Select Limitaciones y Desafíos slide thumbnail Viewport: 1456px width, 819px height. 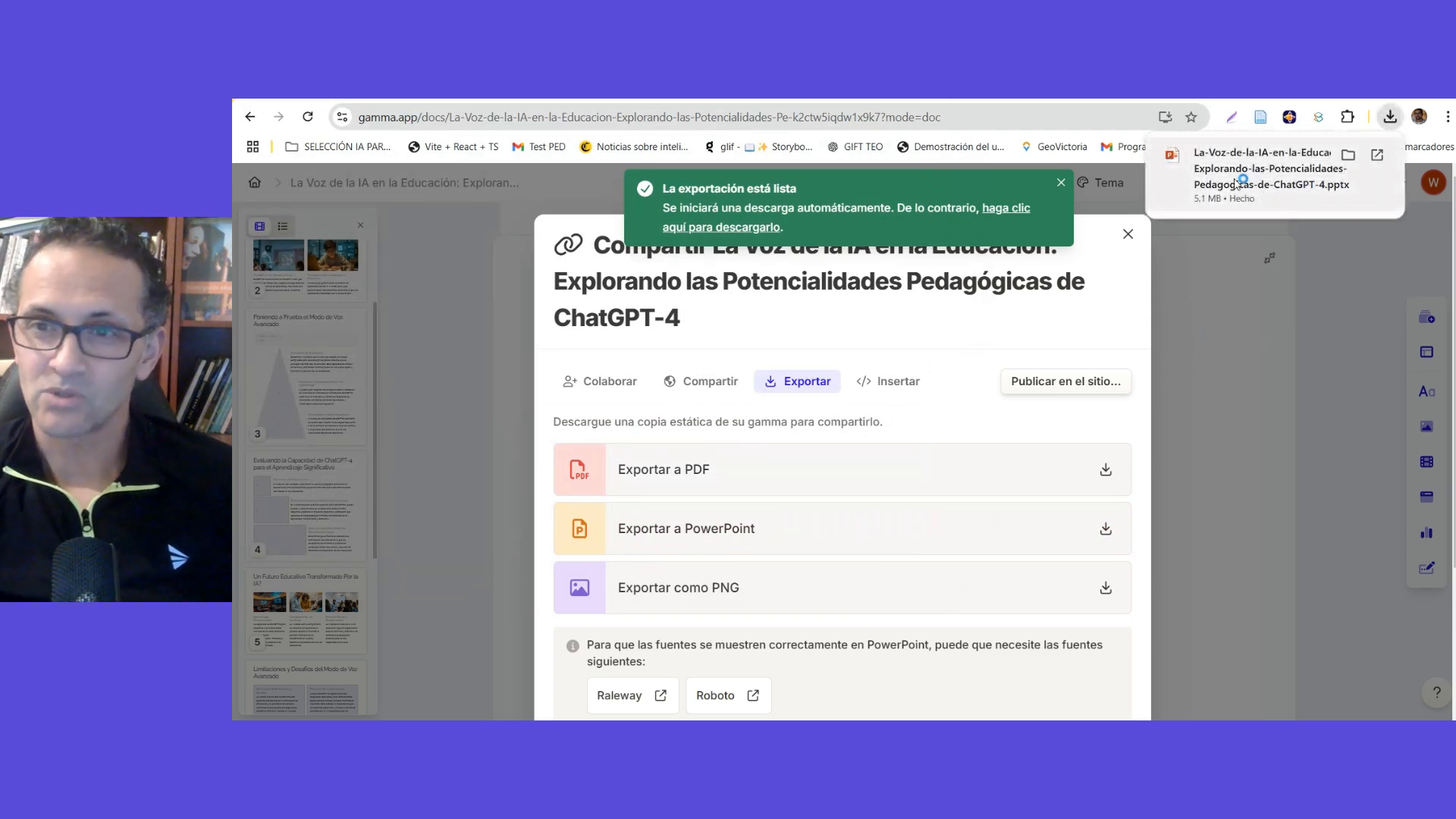point(306,689)
